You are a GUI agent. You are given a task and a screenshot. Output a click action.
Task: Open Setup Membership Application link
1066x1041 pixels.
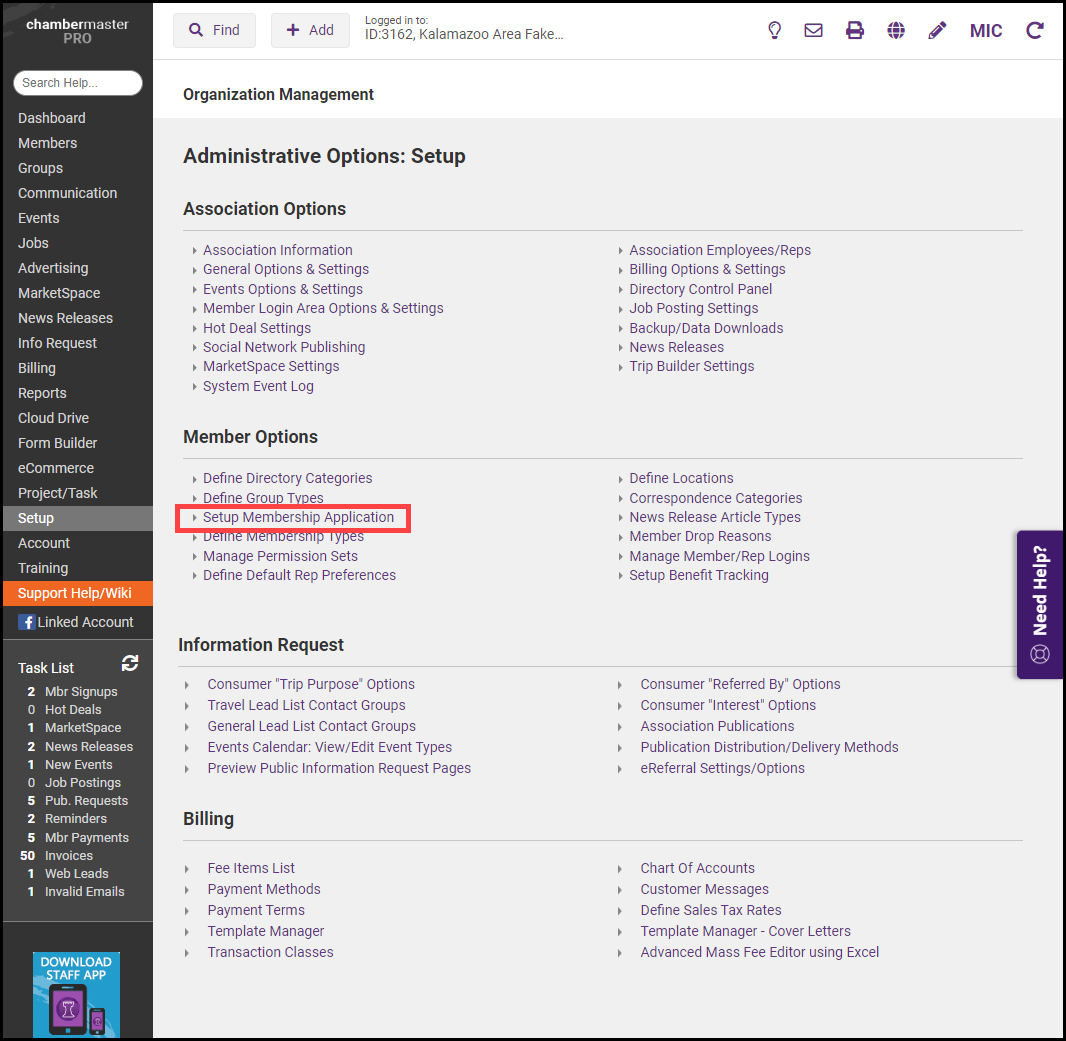point(298,517)
